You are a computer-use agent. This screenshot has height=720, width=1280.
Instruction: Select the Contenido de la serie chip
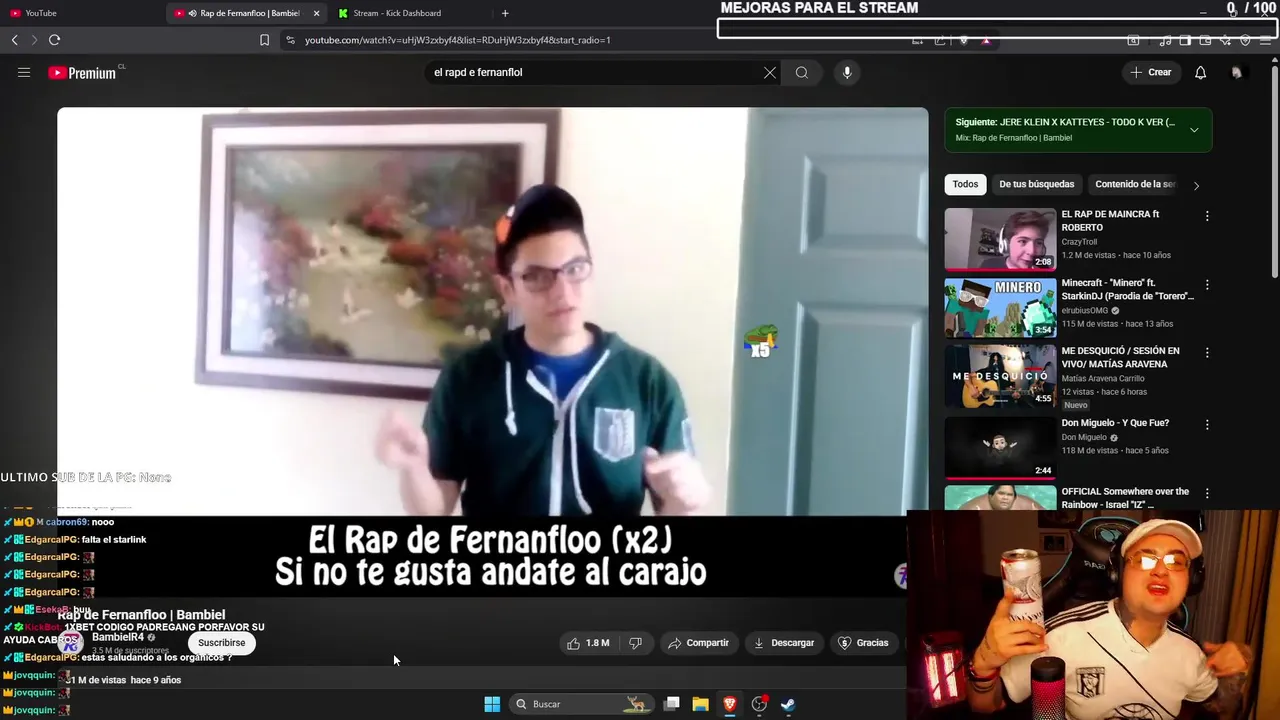click(1135, 184)
